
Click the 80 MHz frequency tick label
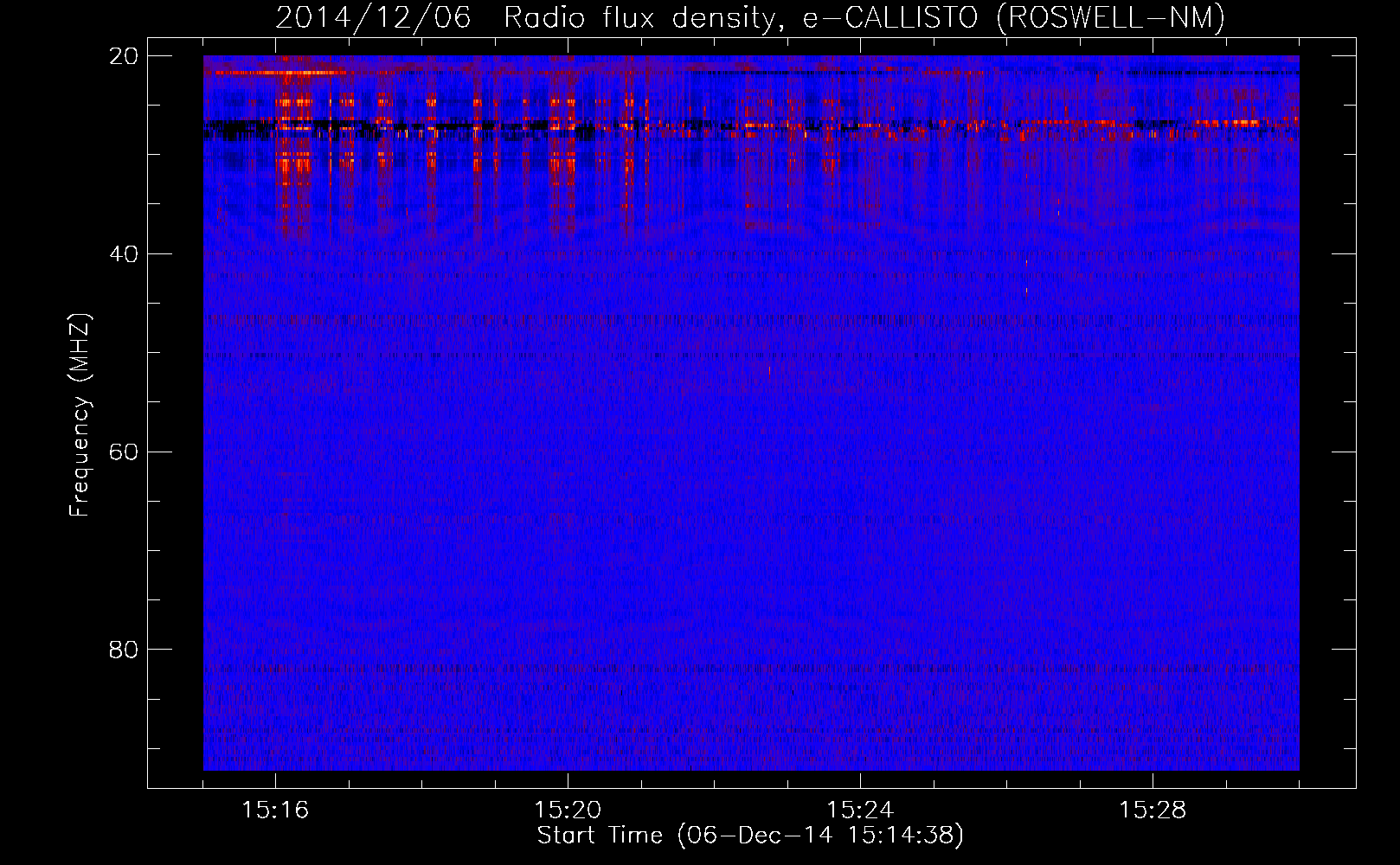click(x=124, y=650)
